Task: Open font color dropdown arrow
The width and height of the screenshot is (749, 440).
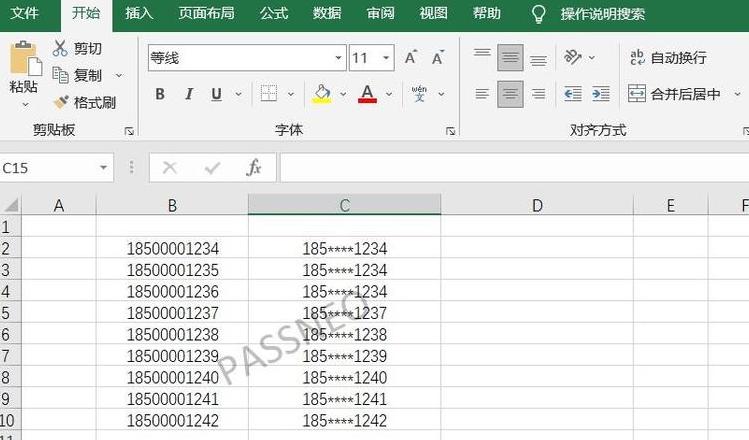Action: pos(389,94)
